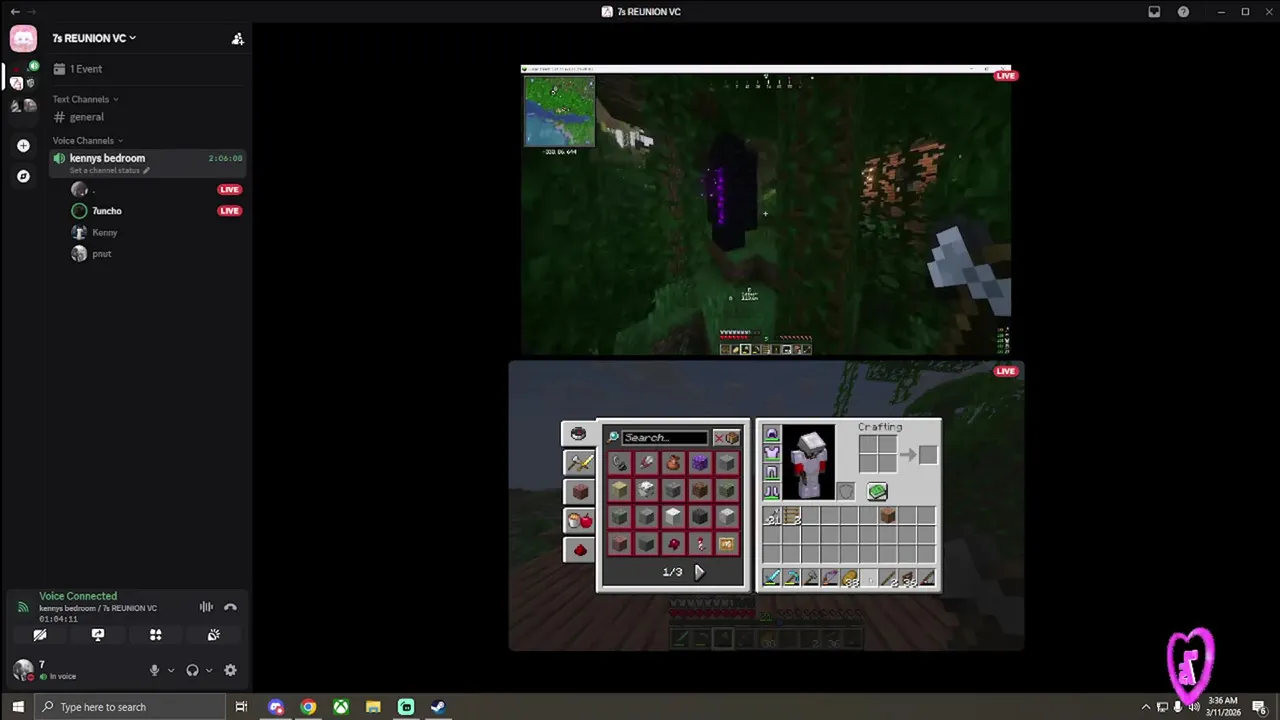
Task: Click the Search field in lower stream inventory
Action: [665, 438]
